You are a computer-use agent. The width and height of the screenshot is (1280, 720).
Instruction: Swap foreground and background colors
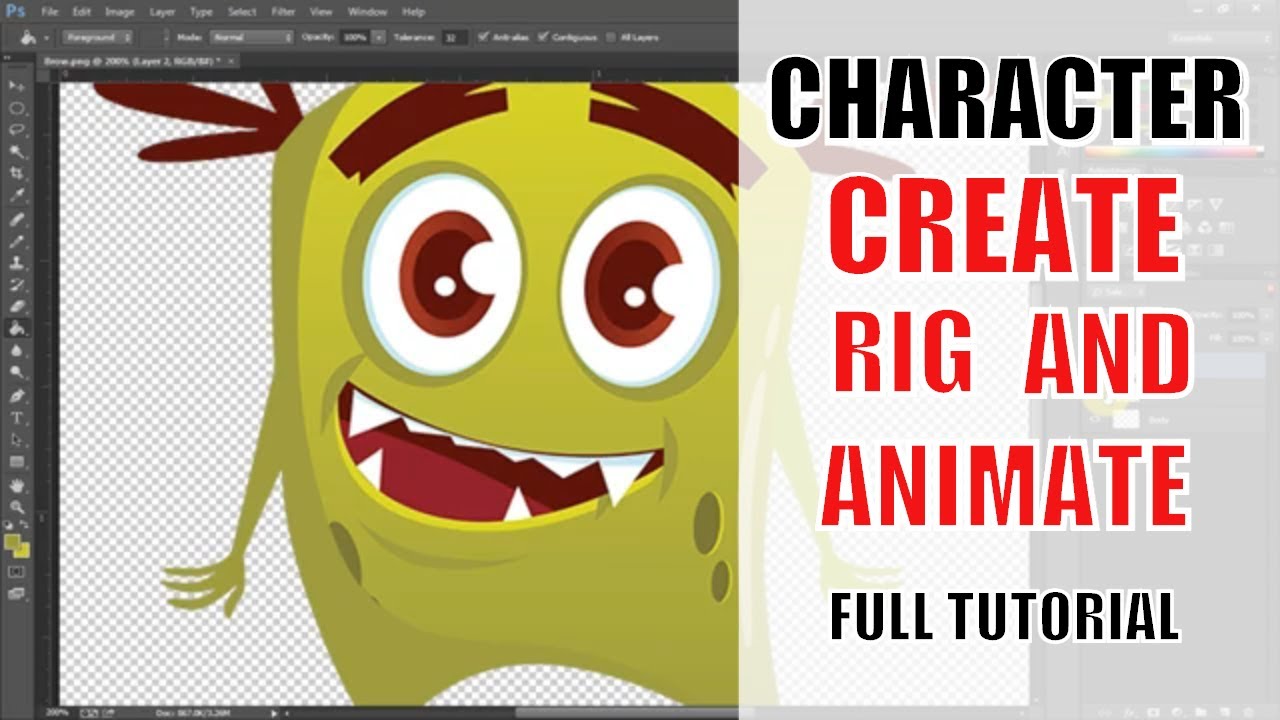coord(25,525)
